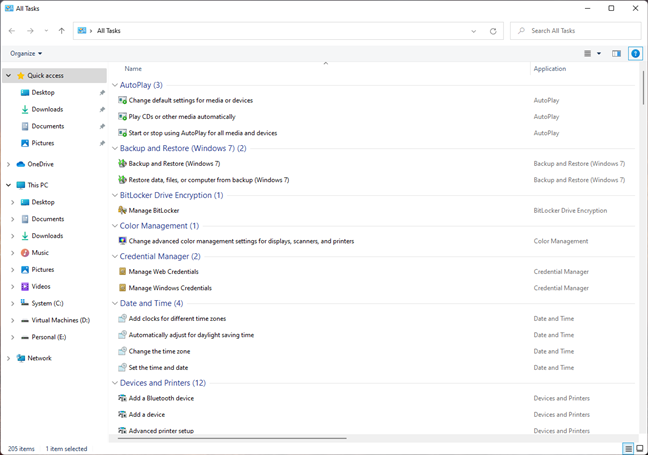Switch to details view in status bar

tap(627, 449)
